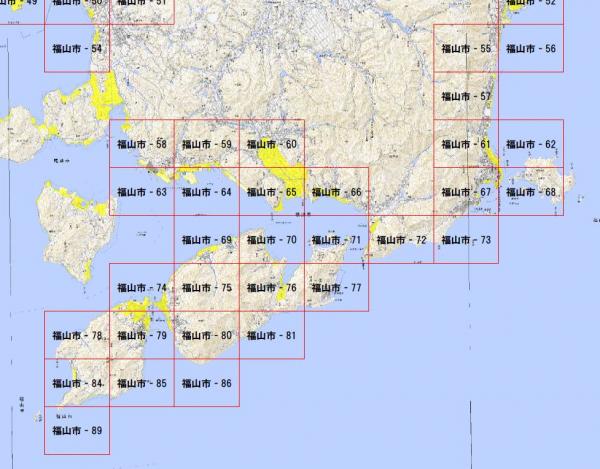600x469 pixels.
Task: Go to sheet 福山市 - 79
Action: coord(142,335)
